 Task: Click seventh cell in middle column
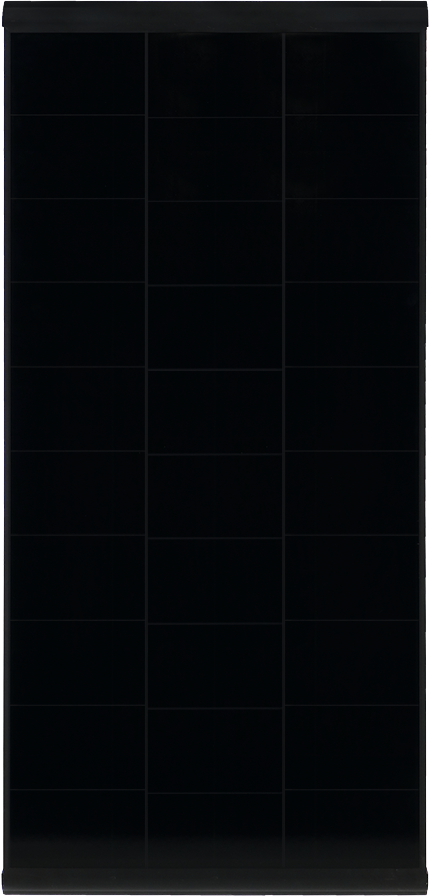(215, 581)
